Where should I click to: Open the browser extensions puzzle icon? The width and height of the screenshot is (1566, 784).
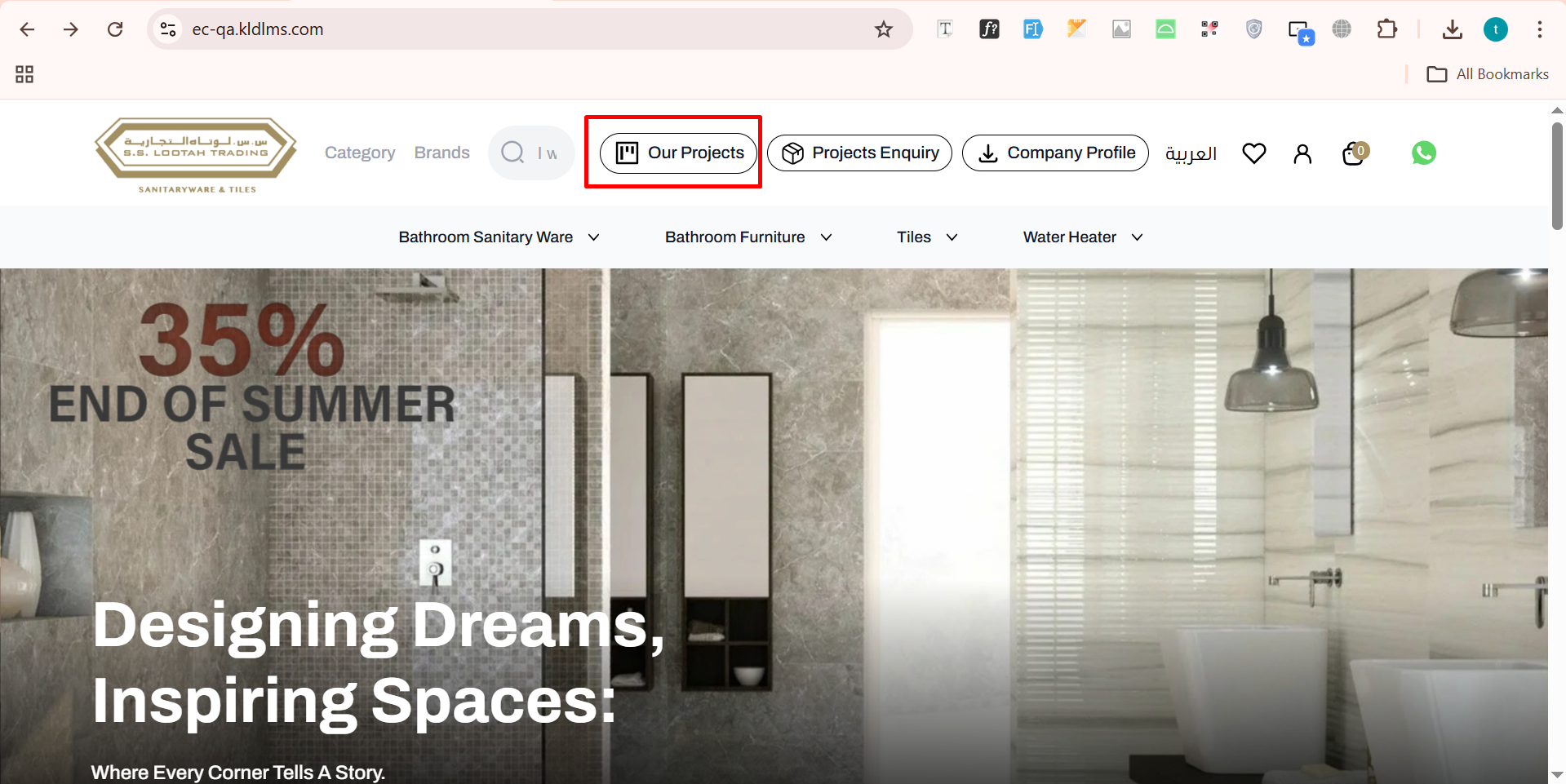click(x=1386, y=29)
